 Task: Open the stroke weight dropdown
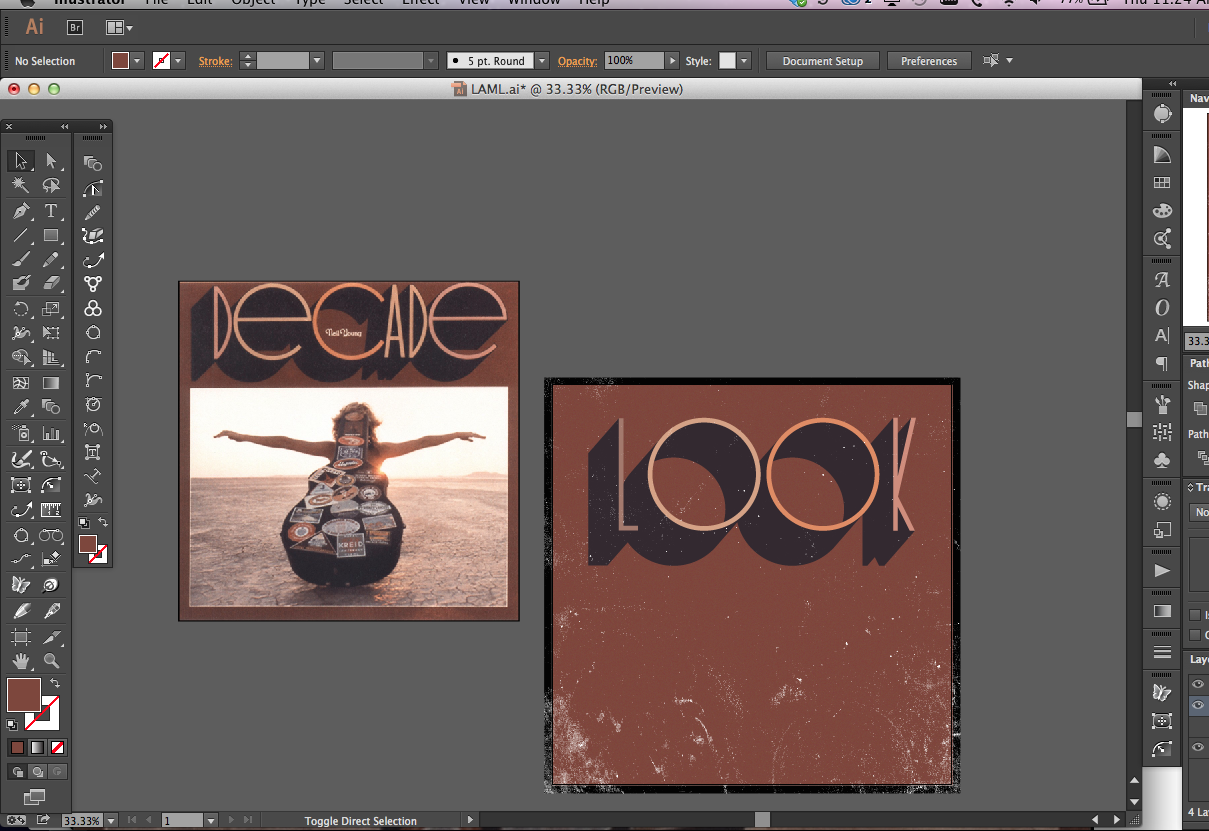coord(317,61)
